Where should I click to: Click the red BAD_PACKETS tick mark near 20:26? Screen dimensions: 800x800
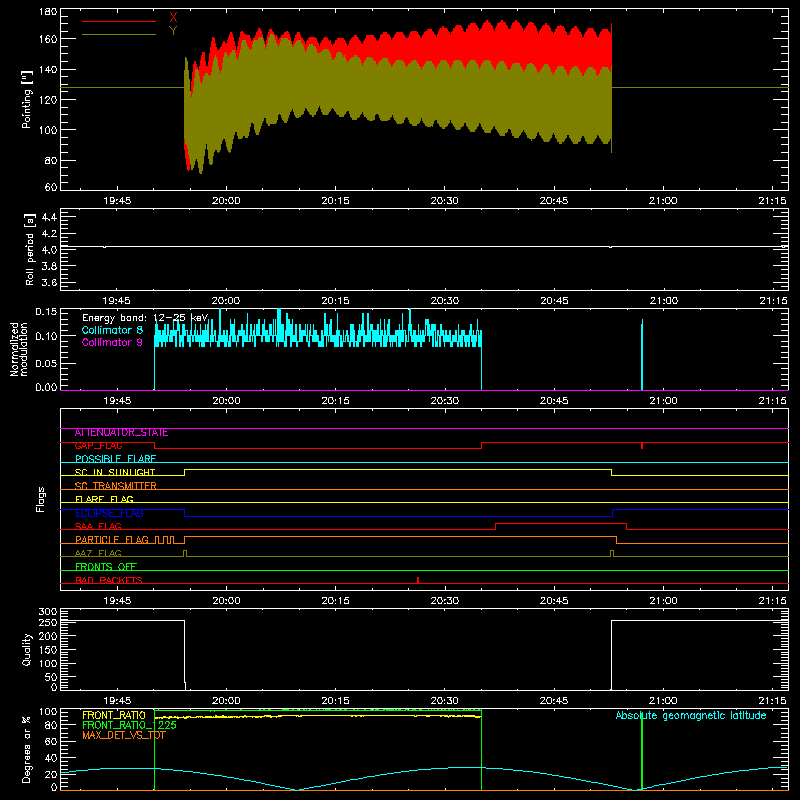pos(418,580)
